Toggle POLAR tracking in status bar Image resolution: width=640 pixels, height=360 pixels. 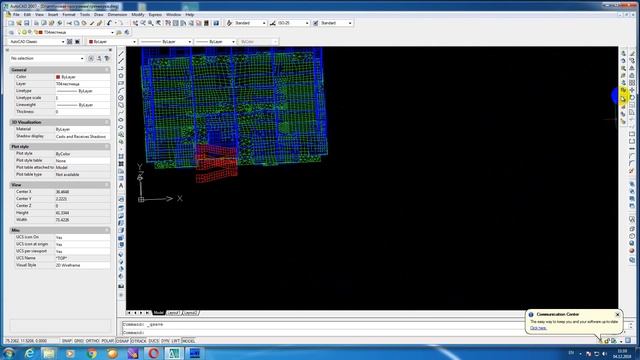pos(107,341)
